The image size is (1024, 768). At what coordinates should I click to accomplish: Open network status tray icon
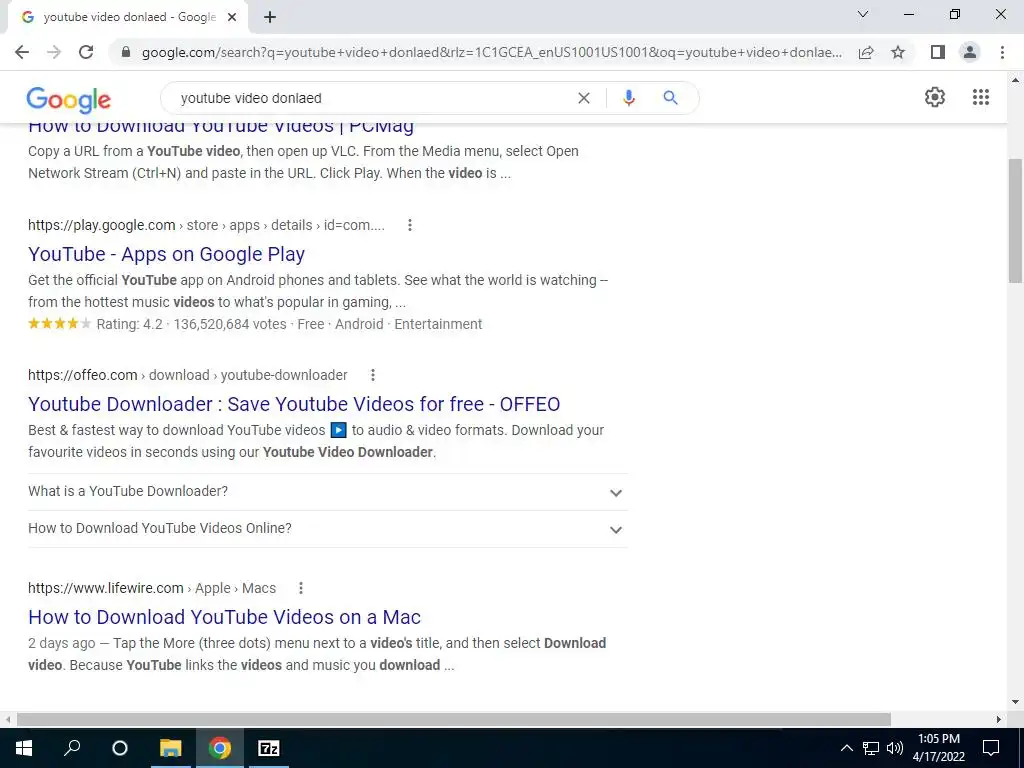(871, 748)
